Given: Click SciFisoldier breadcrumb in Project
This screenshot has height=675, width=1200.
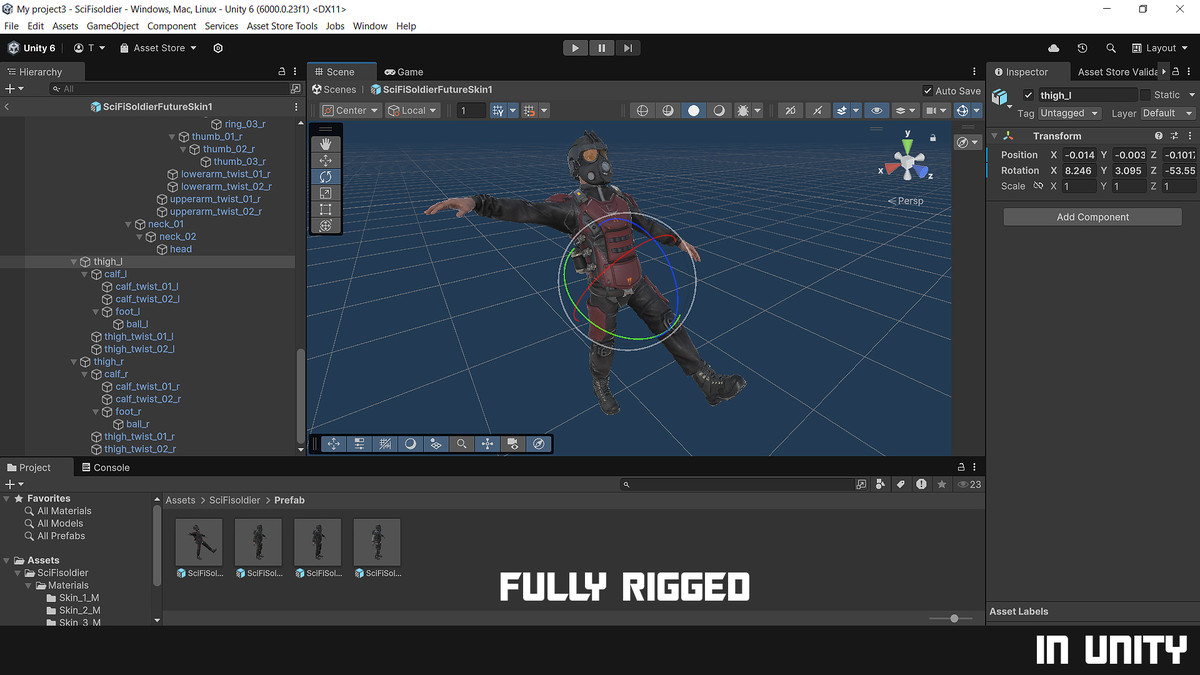Looking at the screenshot, I should (234, 500).
